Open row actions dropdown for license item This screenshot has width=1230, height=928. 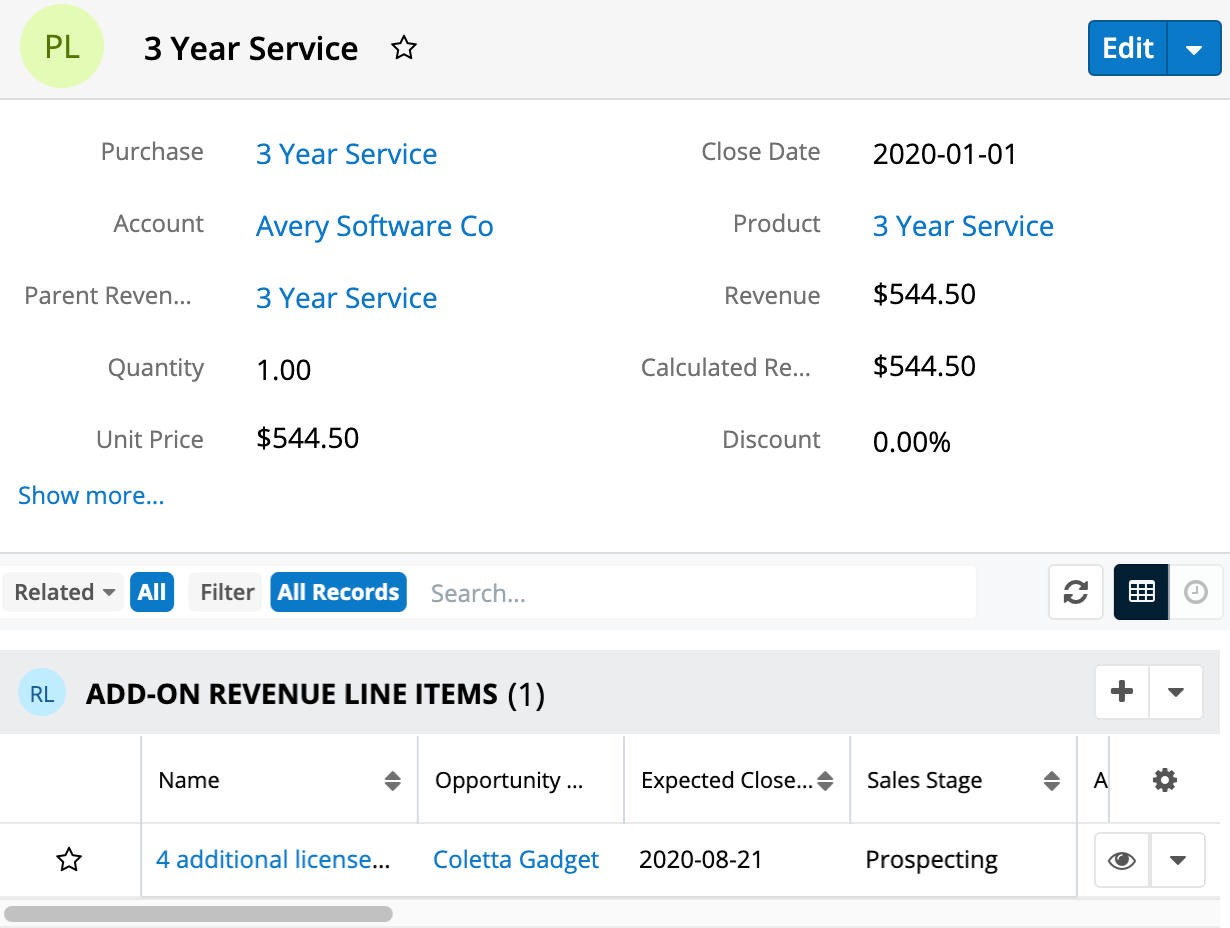pos(1178,860)
